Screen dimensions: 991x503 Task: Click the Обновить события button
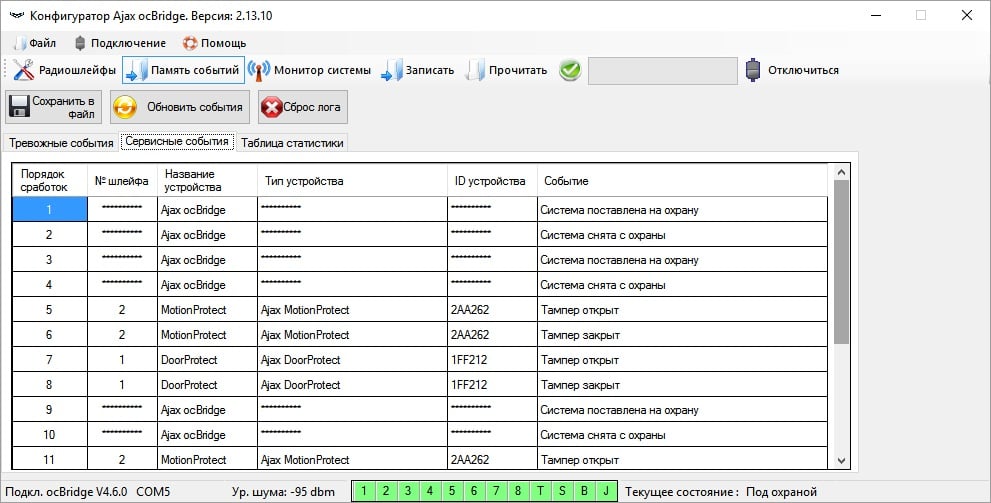point(180,107)
